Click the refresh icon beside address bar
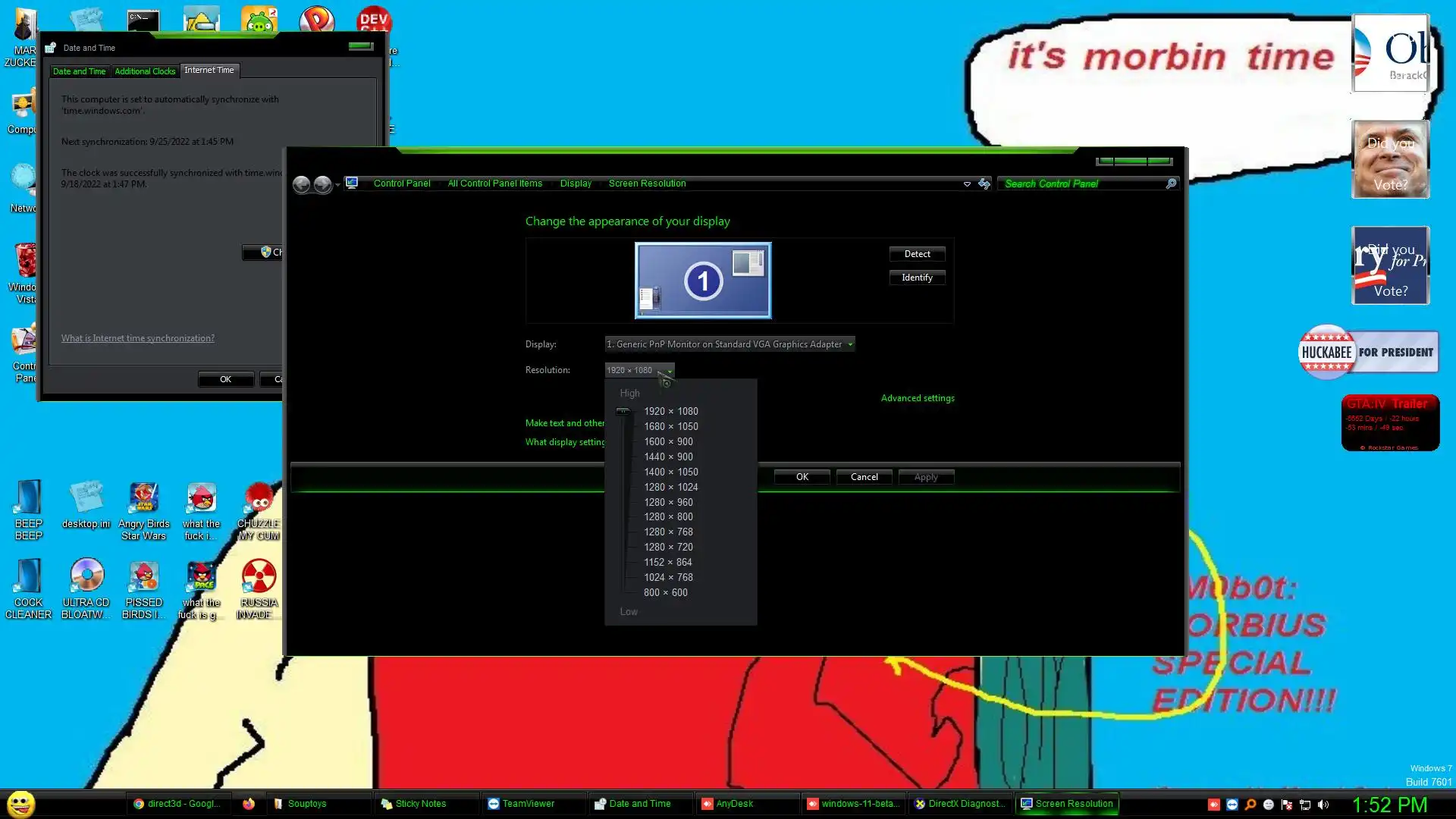The height and width of the screenshot is (819, 1456). pyautogui.click(x=984, y=184)
